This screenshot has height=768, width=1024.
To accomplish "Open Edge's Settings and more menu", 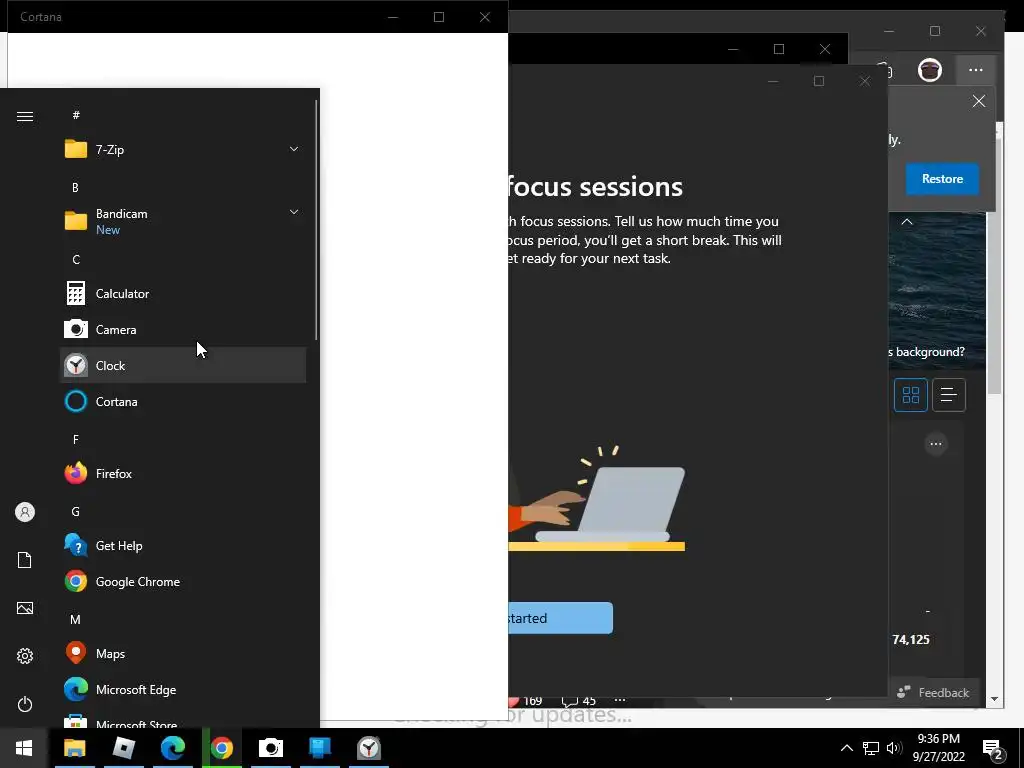I will 976,70.
